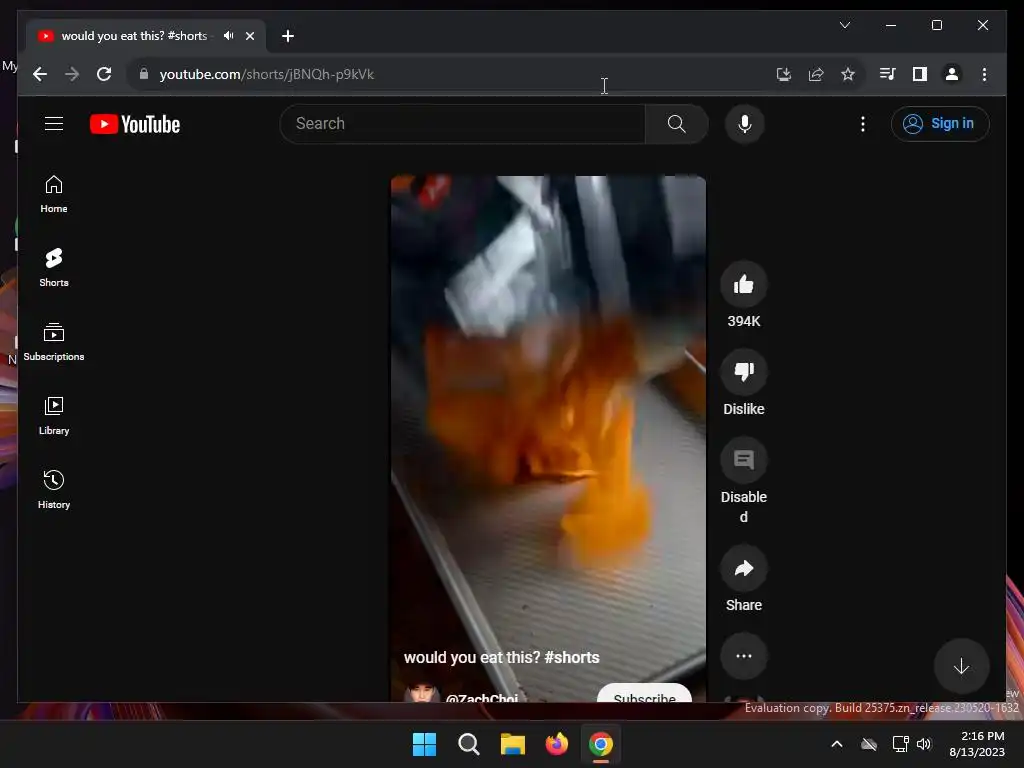
Task: Open volume control in system tray
Action: 923,744
